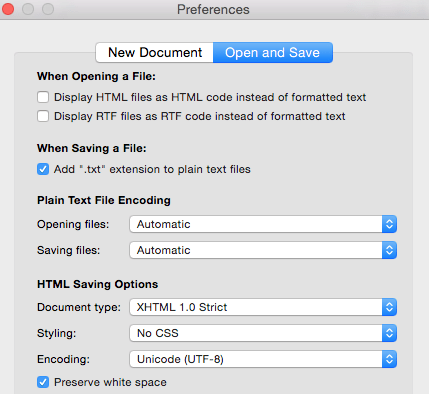This screenshot has height=394, width=429.
Task: Select the Open and Save tab
Action: pyautogui.click(x=273, y=53)
